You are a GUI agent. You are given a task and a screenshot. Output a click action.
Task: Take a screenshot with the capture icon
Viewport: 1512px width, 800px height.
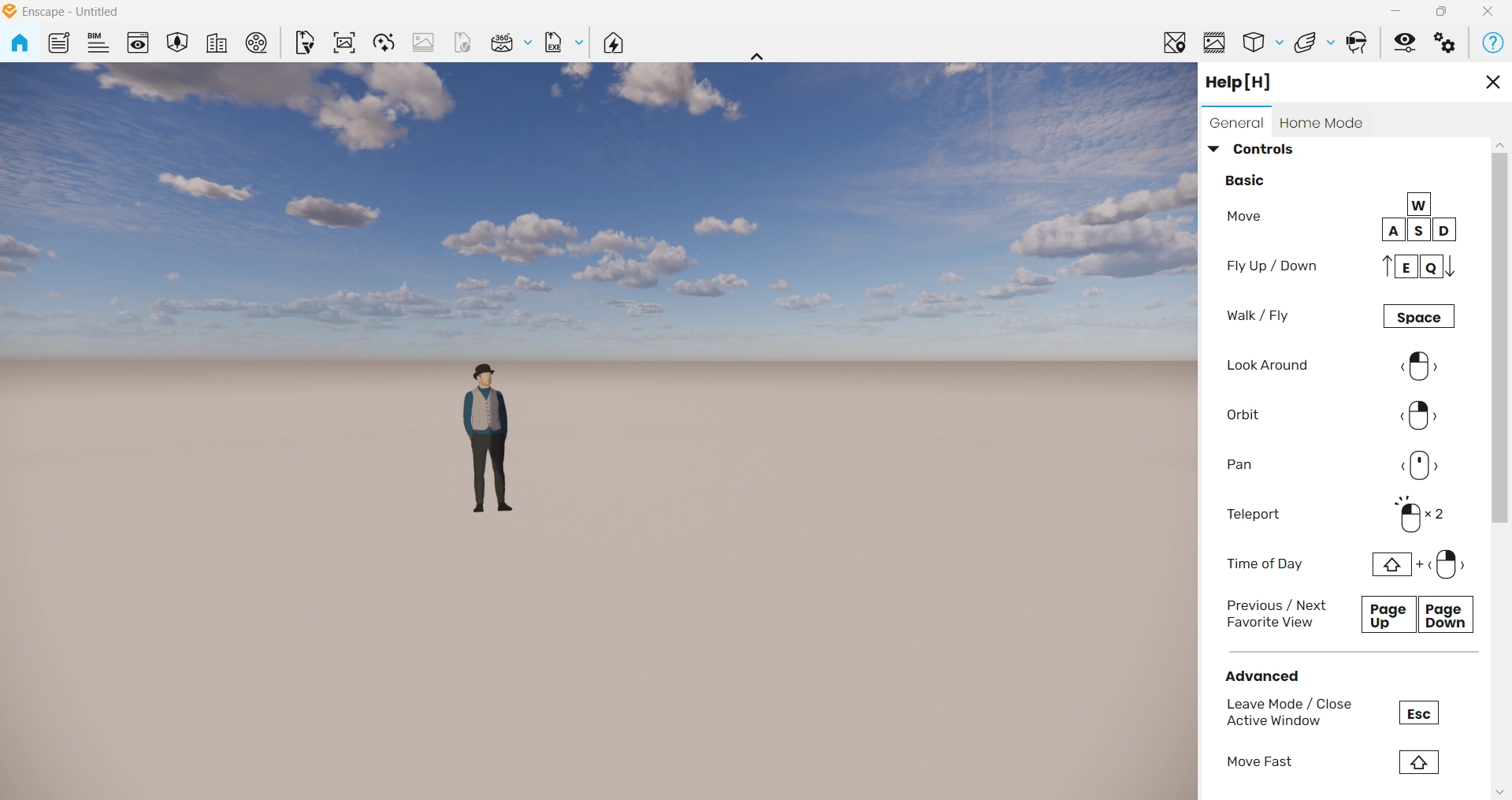point(344,43)
